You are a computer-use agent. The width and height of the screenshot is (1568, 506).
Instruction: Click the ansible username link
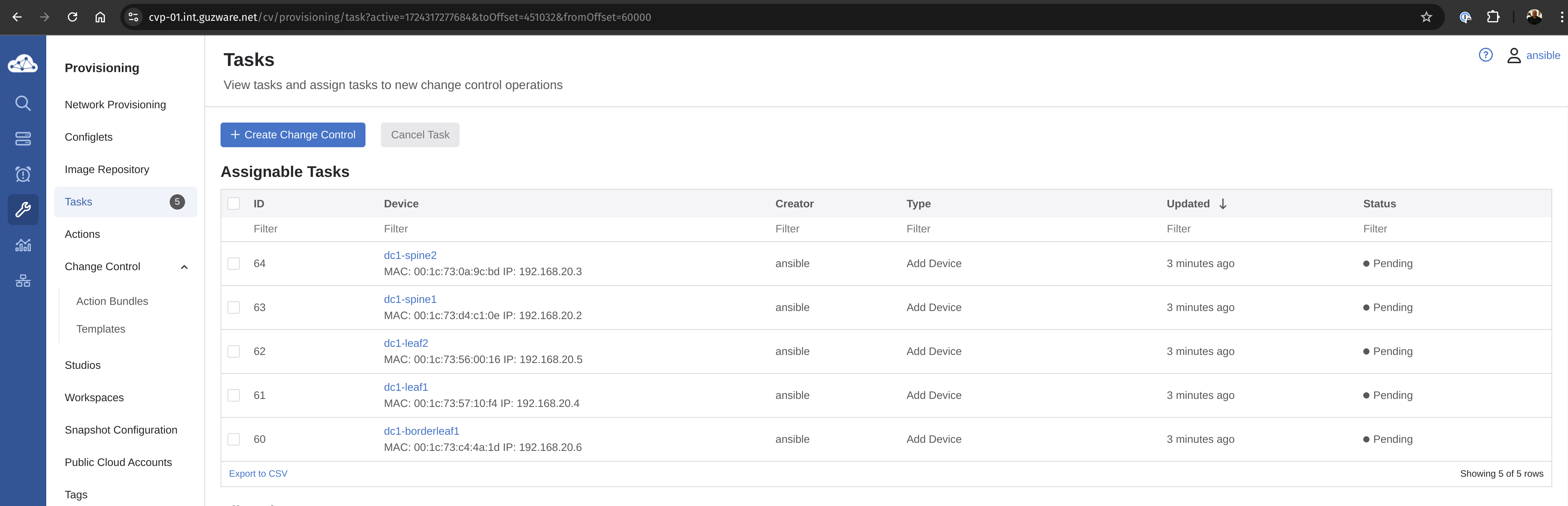(x=1543, y=55)
